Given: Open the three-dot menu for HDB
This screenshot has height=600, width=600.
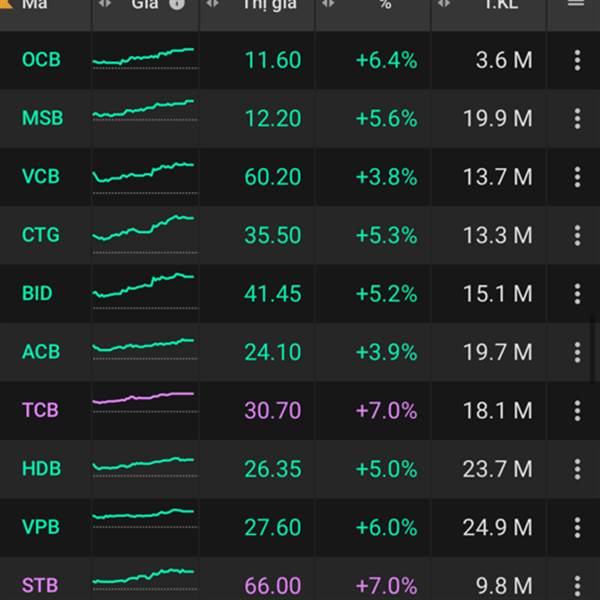Looking at the screenshot, I should click(577, 468).
